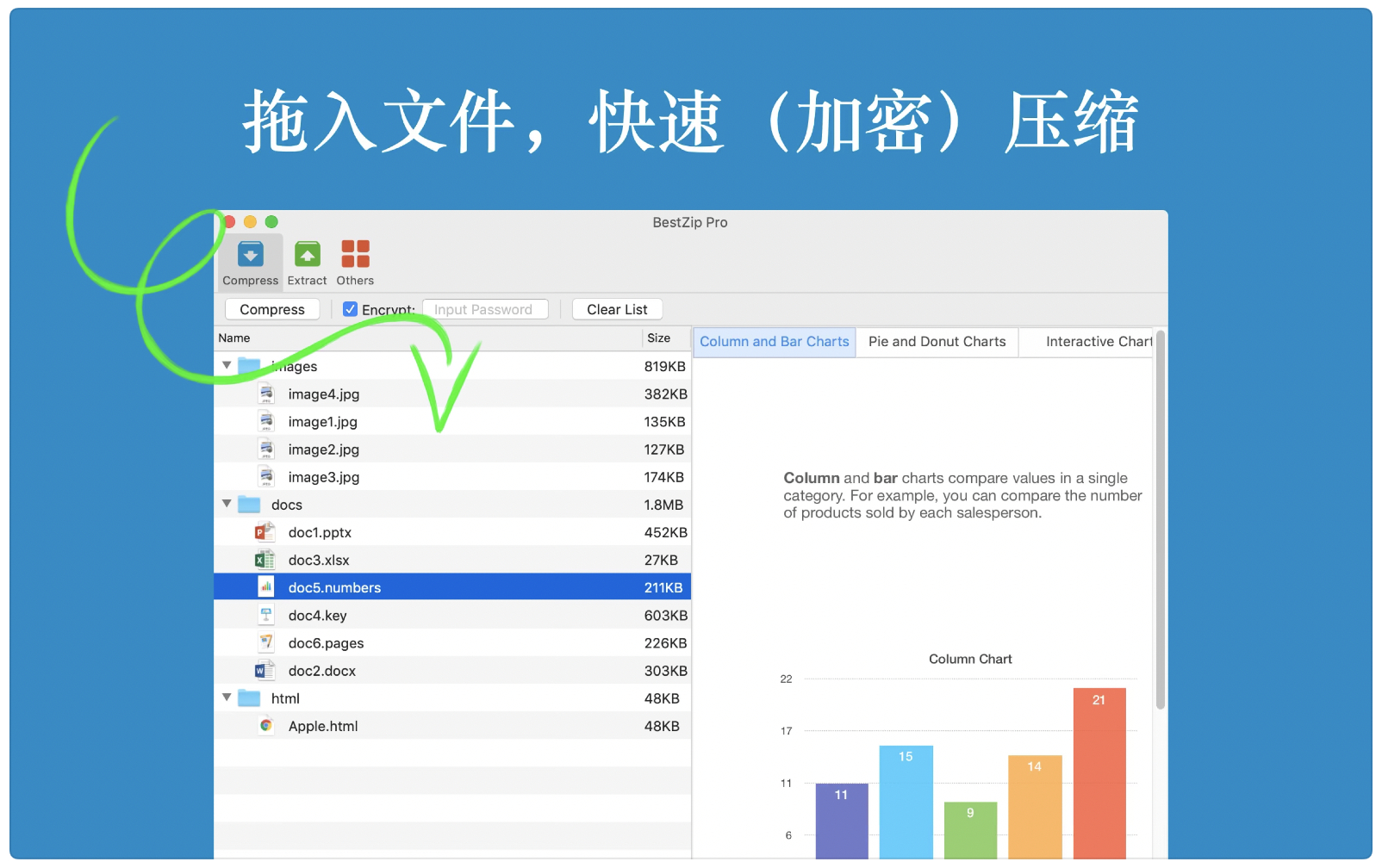Click the image4.jpg file icon
This screenshot has width=1382, height=868.
click(267, 394)
